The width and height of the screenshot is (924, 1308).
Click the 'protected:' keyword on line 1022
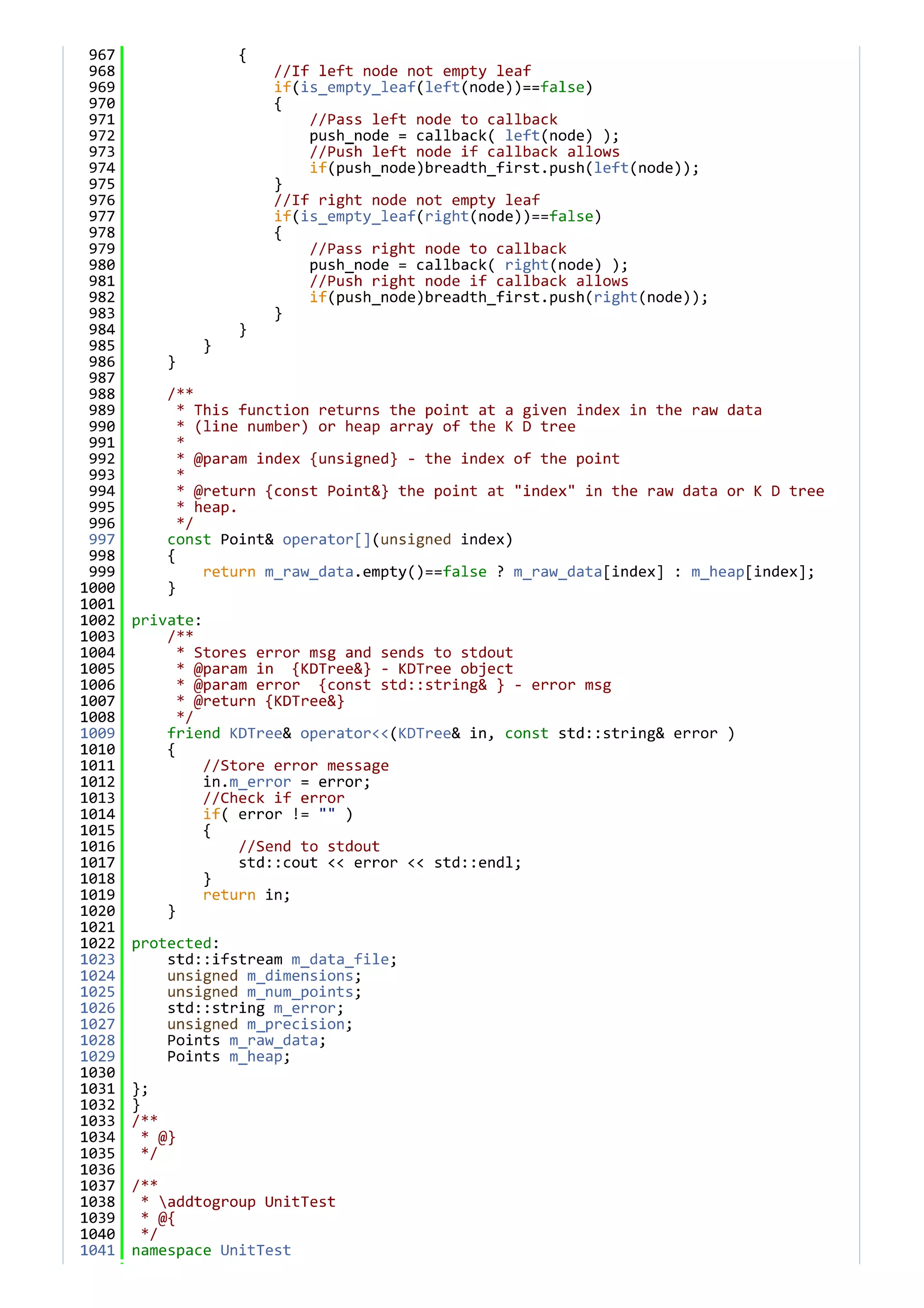click(x=176, y=943)
